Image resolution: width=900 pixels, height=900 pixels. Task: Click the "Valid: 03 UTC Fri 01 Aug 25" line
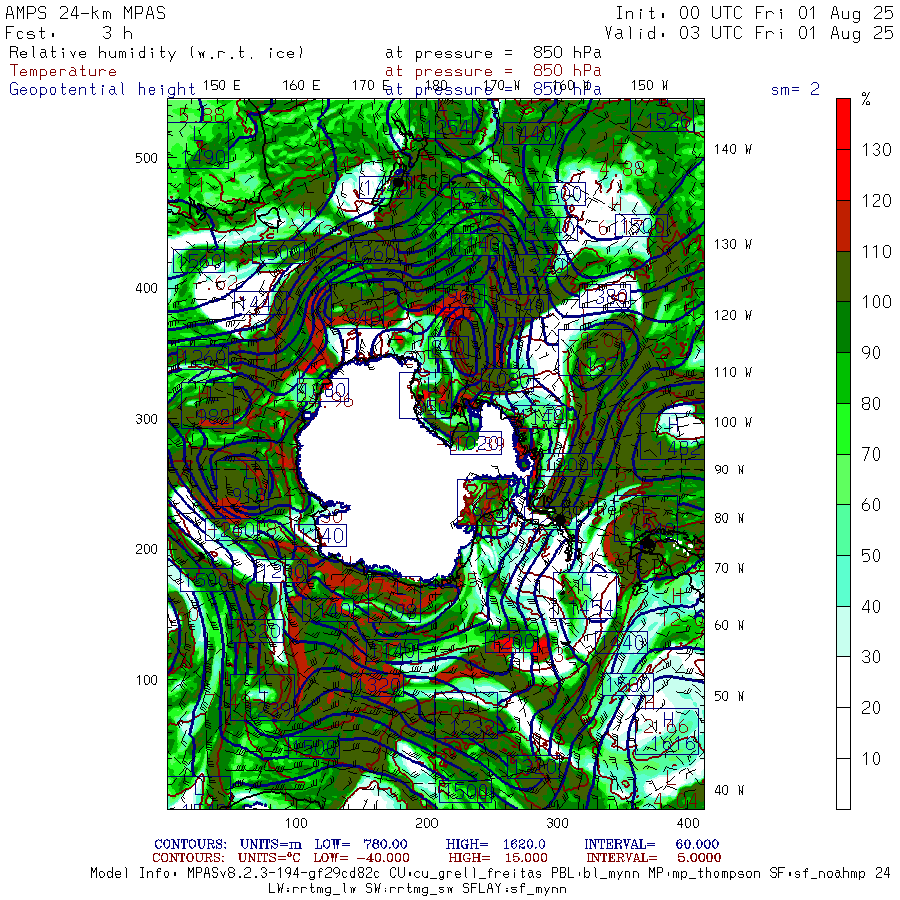coord(748,33)
